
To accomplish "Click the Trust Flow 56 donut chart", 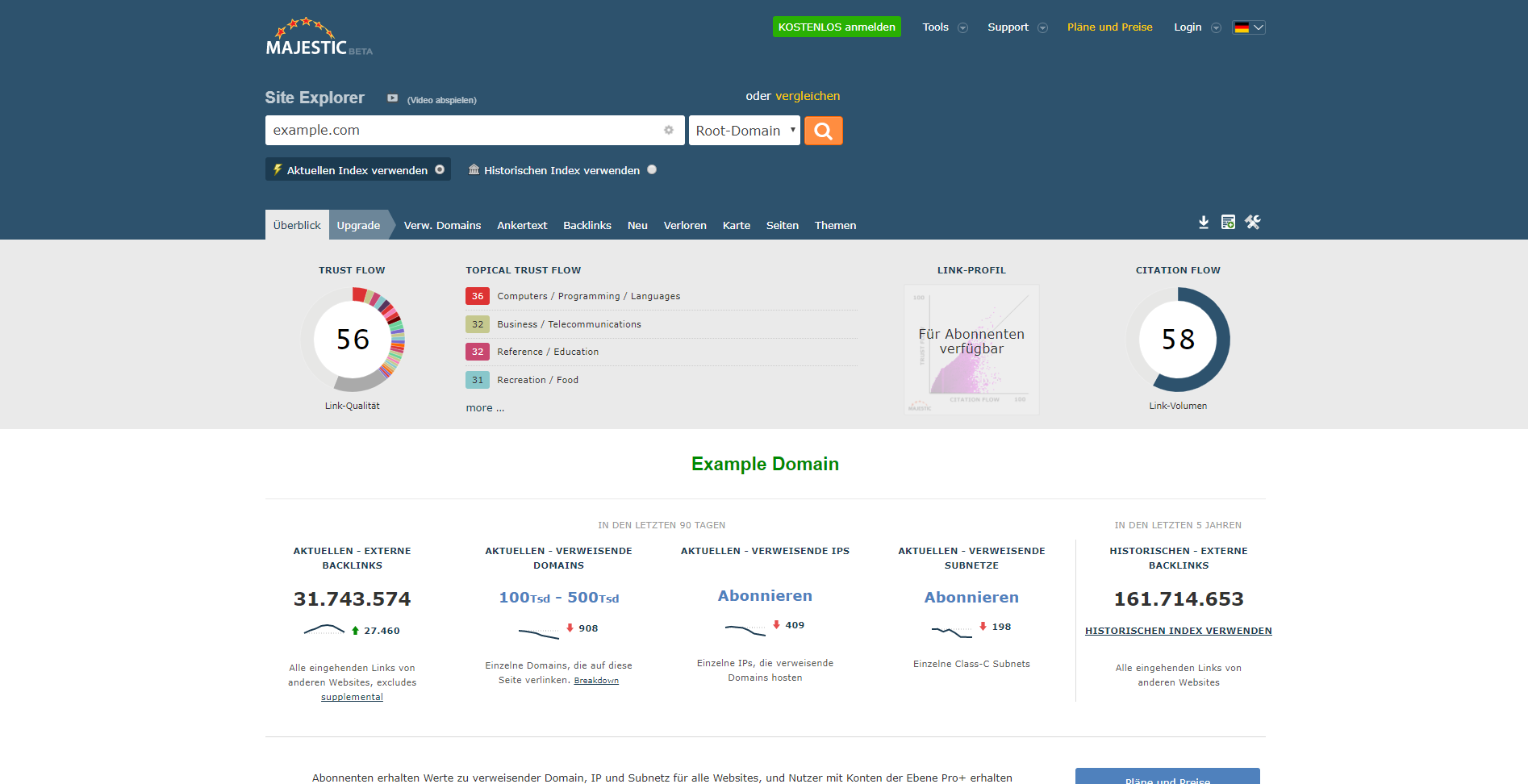I will tap(353, 340).
